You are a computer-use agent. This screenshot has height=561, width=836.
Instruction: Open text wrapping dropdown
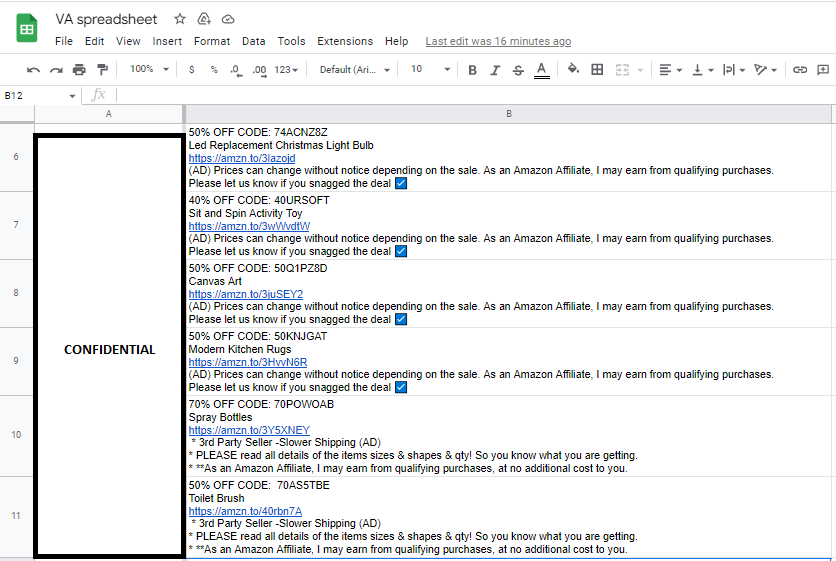[734, 70]
